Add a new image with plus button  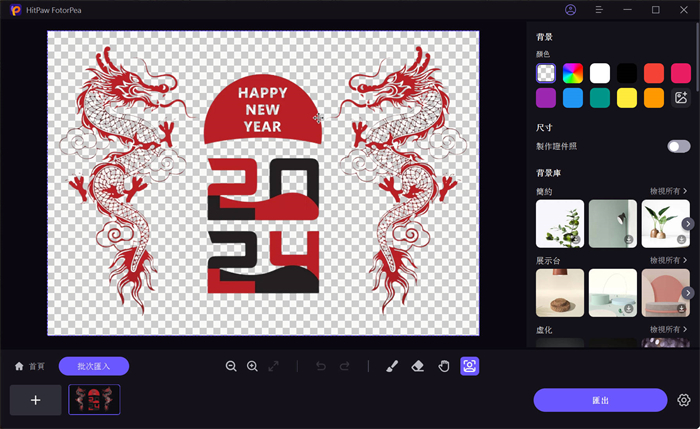point(36,400)
